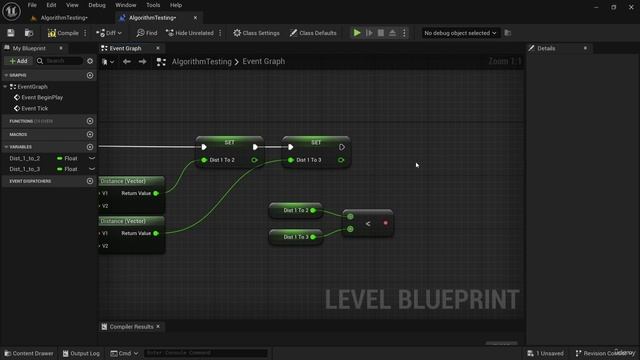Open Compile options menu dots
This screenshot has height=360, width=640.
click(85, 33)
